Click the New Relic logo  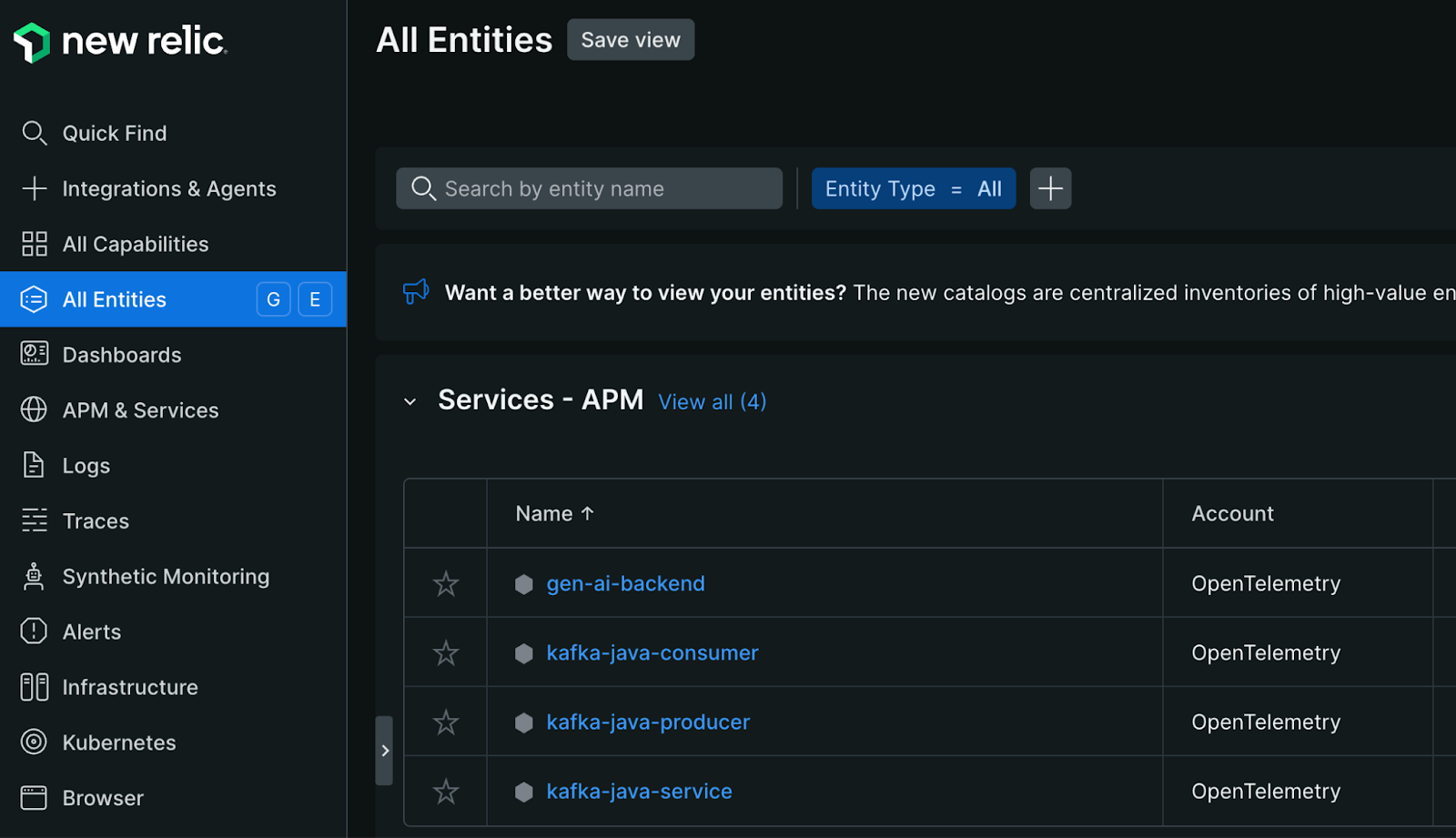pos(120,42)
